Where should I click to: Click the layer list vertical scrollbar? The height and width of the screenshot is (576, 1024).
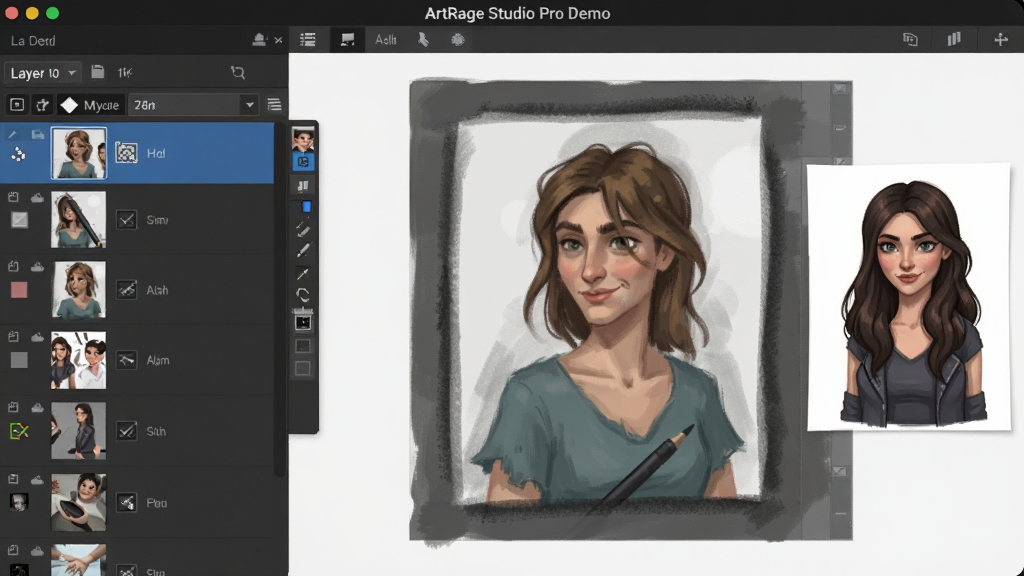click(x=280, y=299)
